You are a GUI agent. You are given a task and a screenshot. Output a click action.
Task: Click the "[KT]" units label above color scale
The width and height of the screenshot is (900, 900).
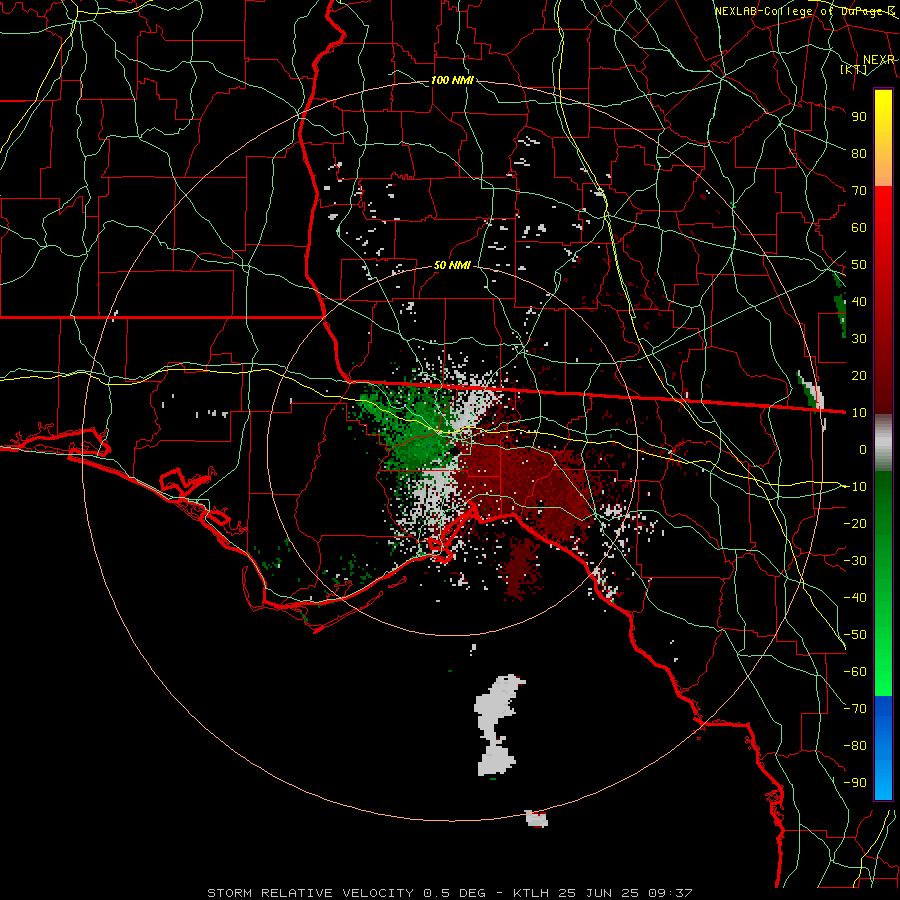(x=854, y=69)
